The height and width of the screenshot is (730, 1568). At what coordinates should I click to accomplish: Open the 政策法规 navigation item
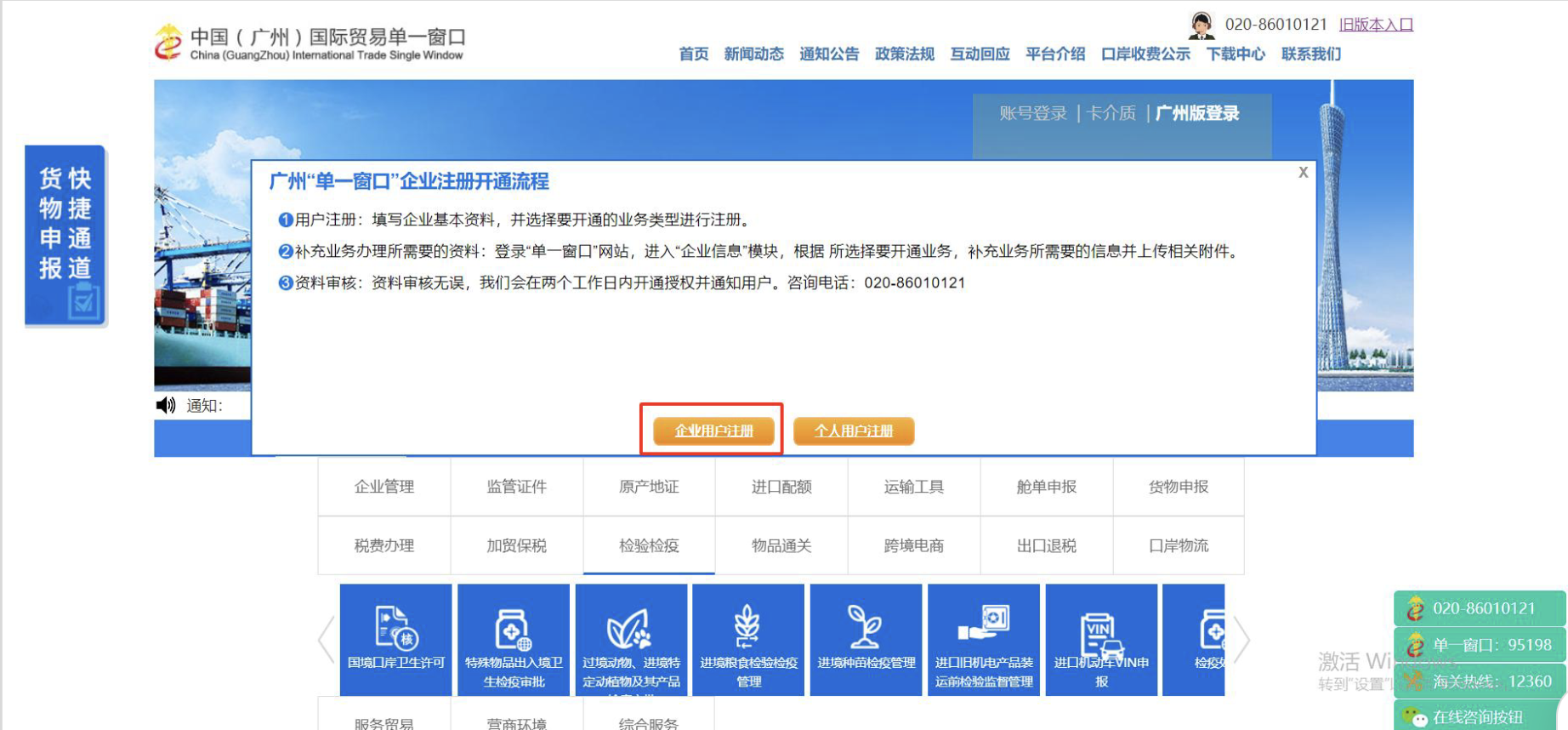[x=905, y=54]
